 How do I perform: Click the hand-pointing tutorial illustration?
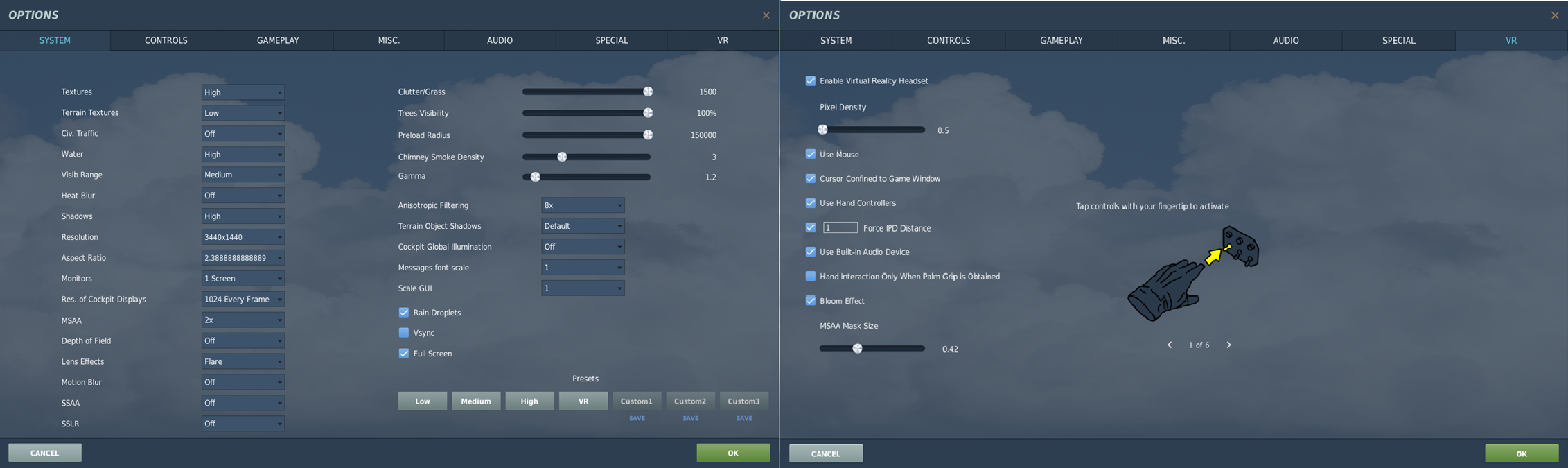pyautogui.click(x=1193, y=273)
